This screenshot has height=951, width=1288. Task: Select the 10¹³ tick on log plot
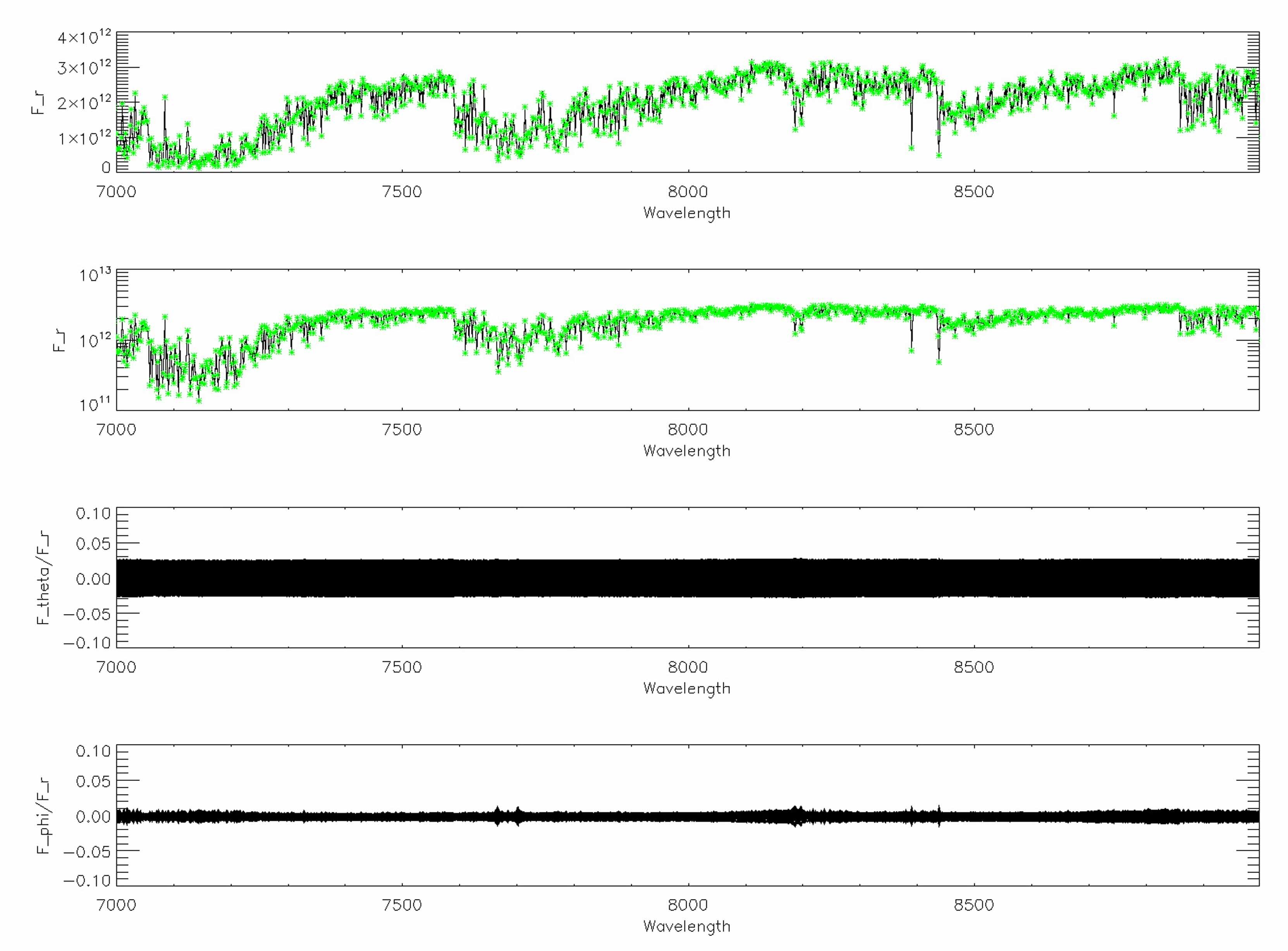click(x=96, y=275)
